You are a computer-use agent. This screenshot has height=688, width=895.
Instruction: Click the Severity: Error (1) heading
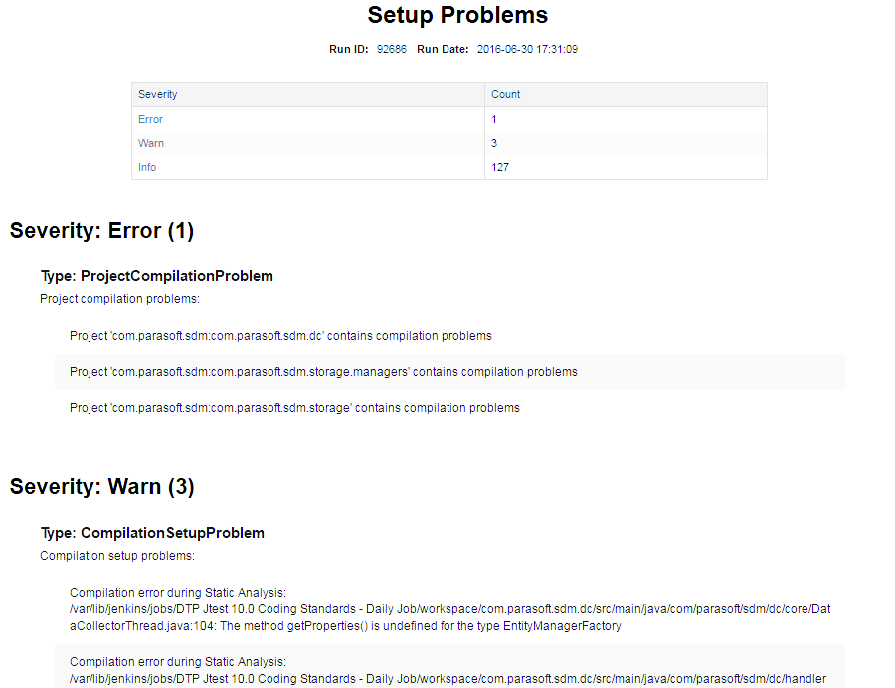click(x=102, y=231)
